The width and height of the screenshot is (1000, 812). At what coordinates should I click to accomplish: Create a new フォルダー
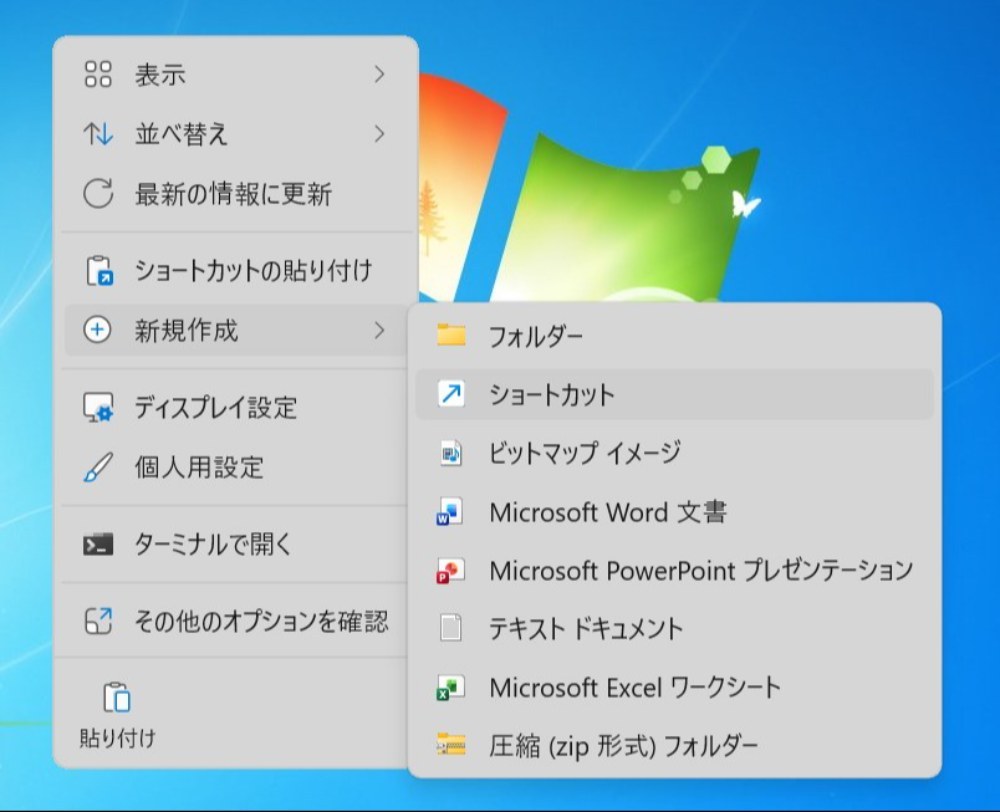675,336
